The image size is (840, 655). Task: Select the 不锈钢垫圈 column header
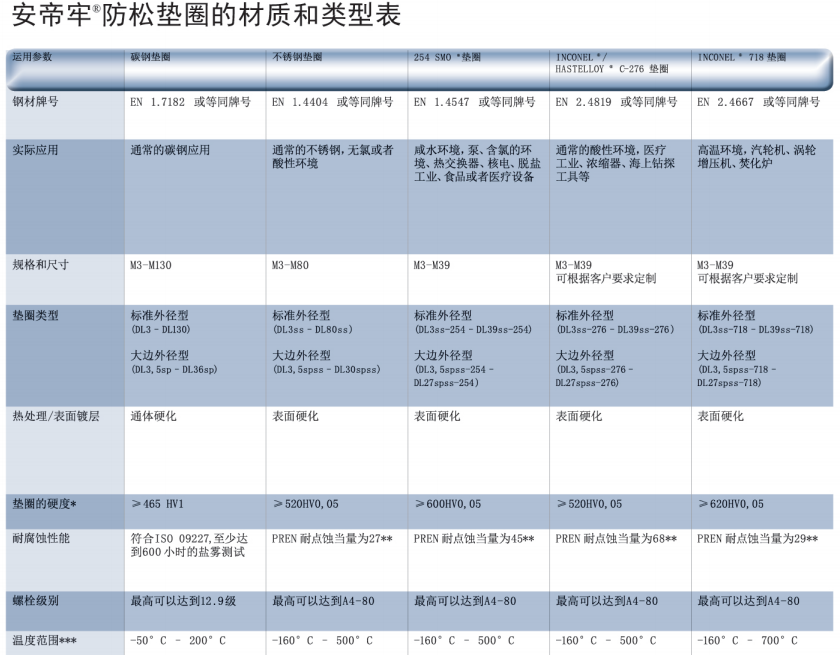297,58
